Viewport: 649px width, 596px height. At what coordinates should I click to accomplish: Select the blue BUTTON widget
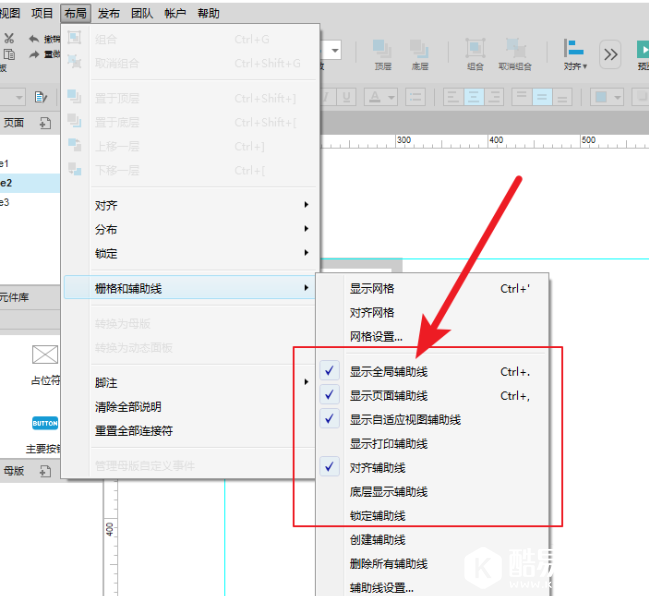tap(45, 423)
